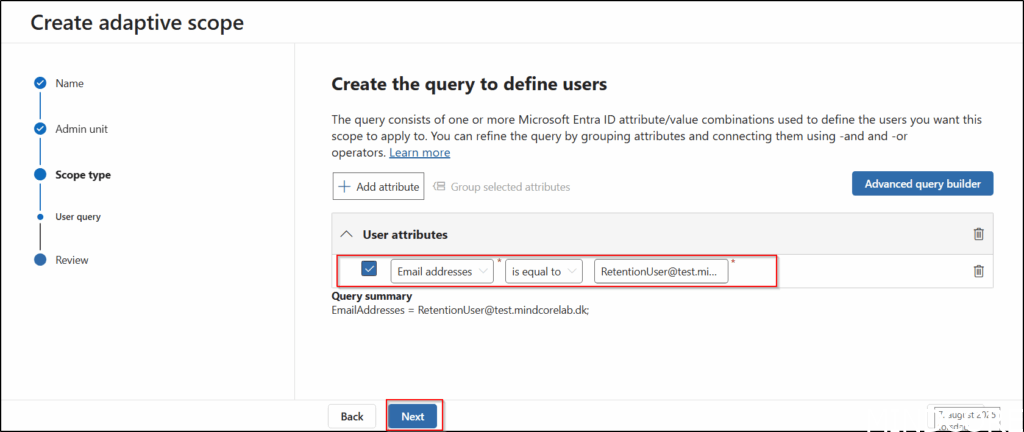Image resolution: width=1024 pixels, height=432 pixels.
Task: Click the Group selected attributes icon
Action: coord(439,186)
